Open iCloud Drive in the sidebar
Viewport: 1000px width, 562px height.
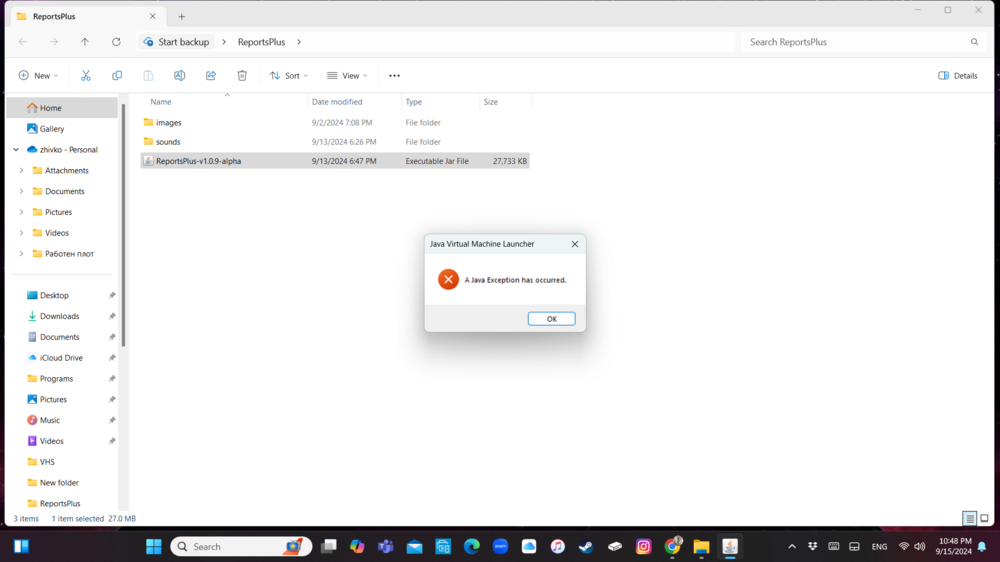coord(62,358)
